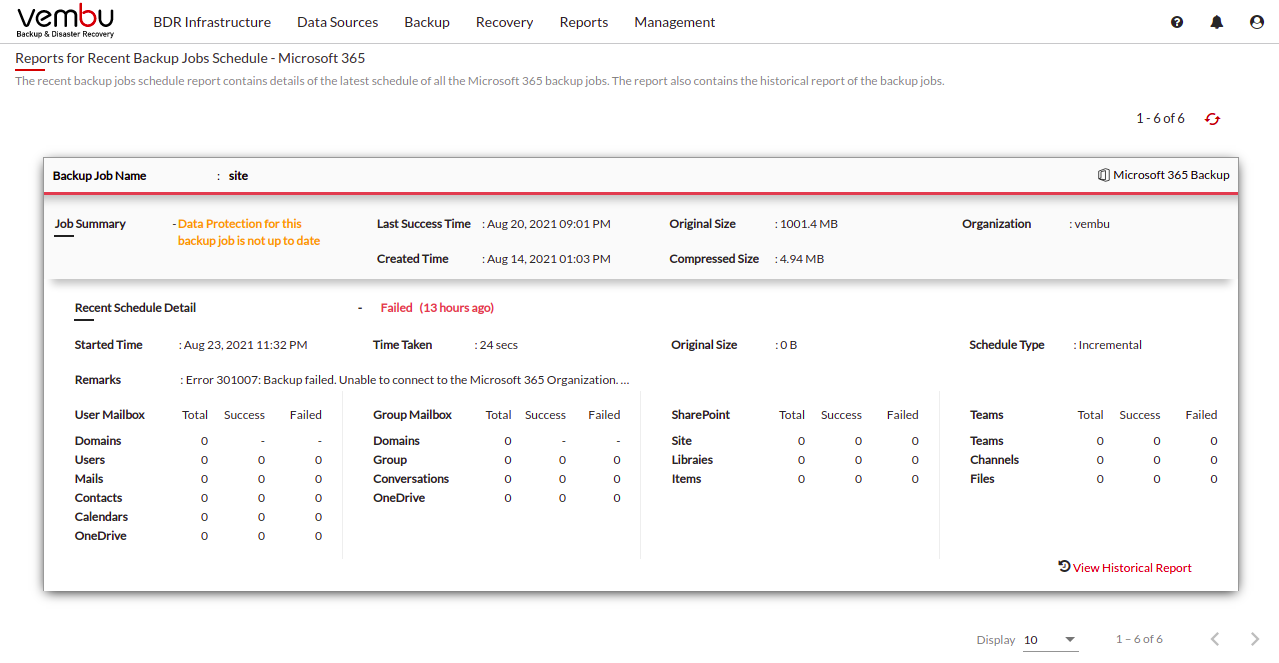Click the Site row in SharePoint
Viewport: 1279px width, 663px height.
[x=682, y=441]
